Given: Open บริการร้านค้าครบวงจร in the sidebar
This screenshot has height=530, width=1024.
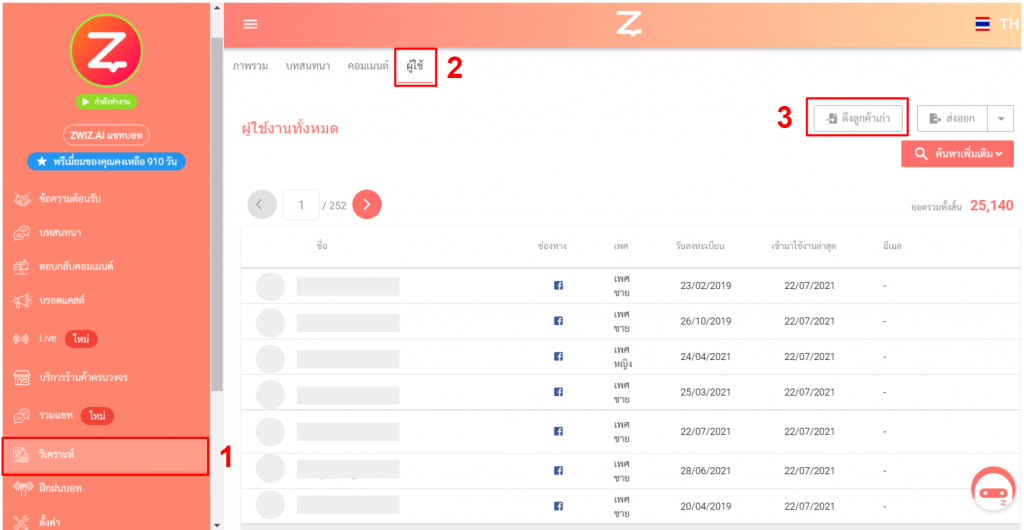Looking at the screenshot, I should pyautogui.click(x=104, y=377).
